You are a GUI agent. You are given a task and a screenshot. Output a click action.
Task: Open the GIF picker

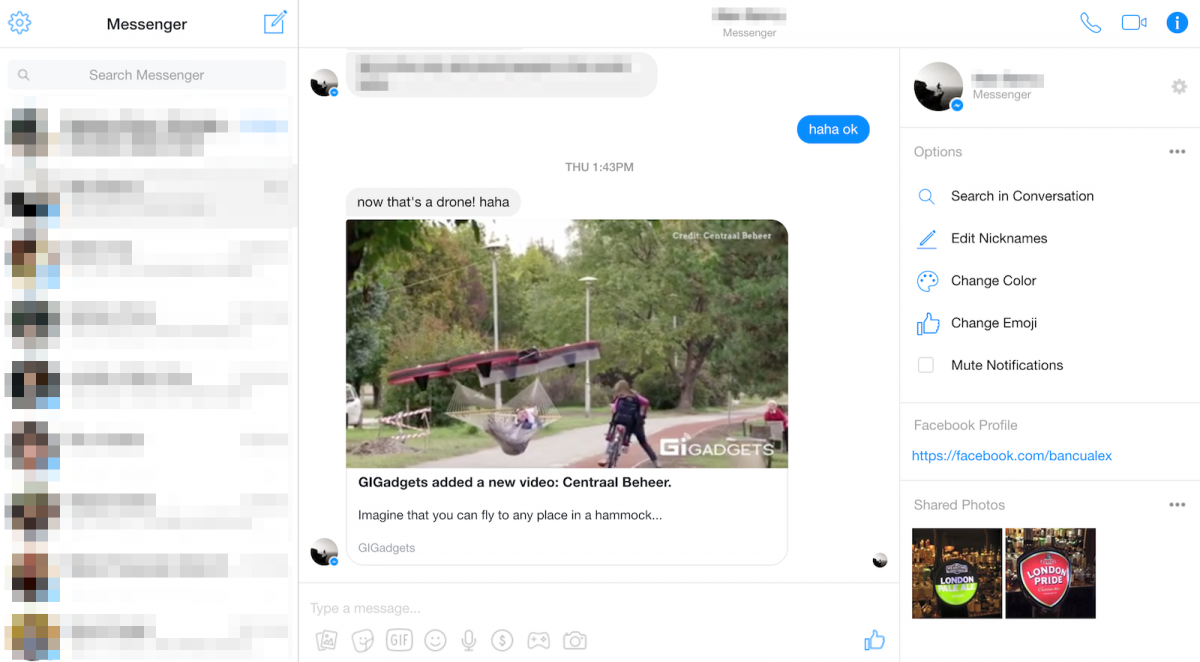pyautogui.click(x=399, y=640)
